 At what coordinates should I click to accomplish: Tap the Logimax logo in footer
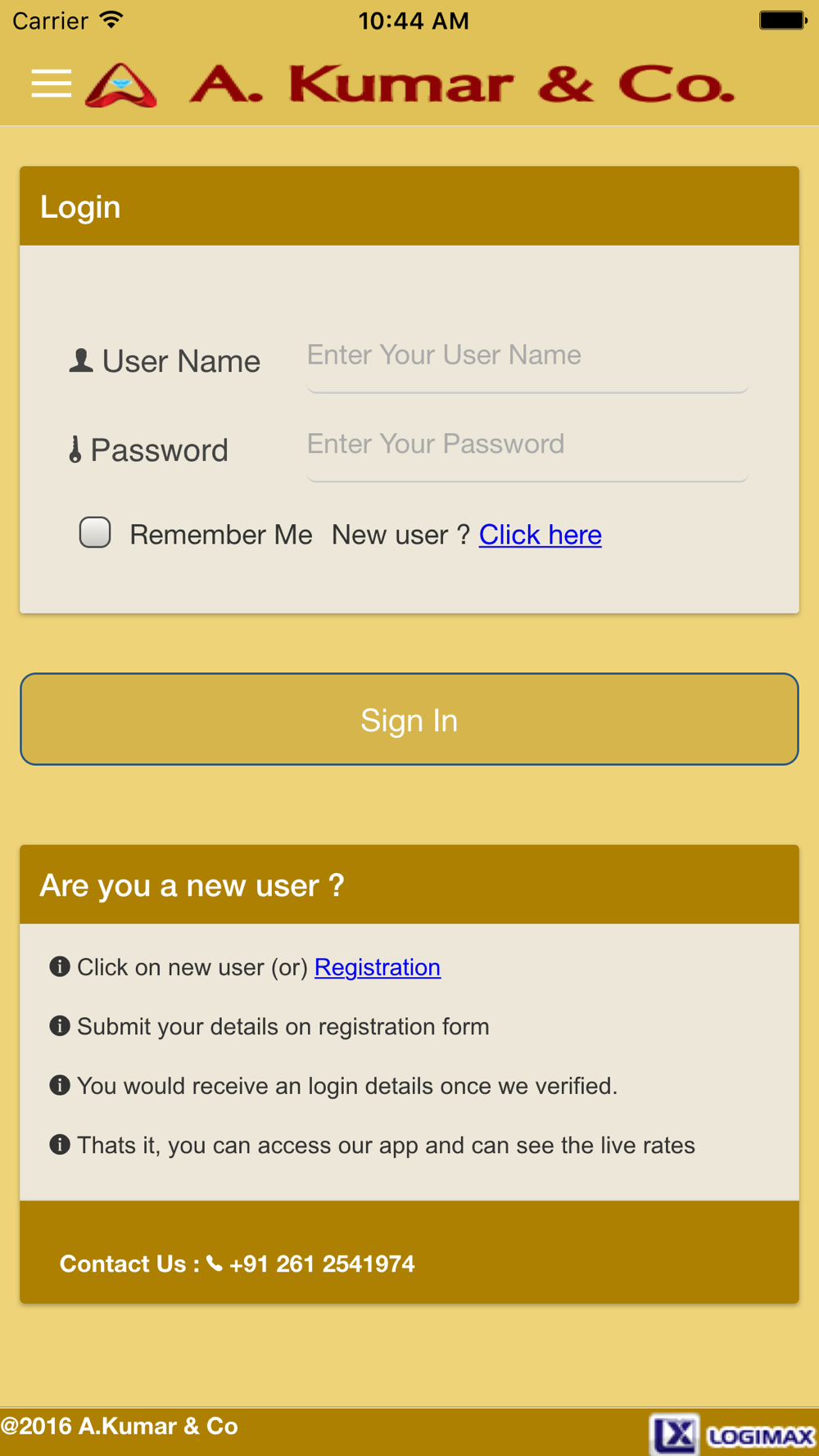point(732,1434)
